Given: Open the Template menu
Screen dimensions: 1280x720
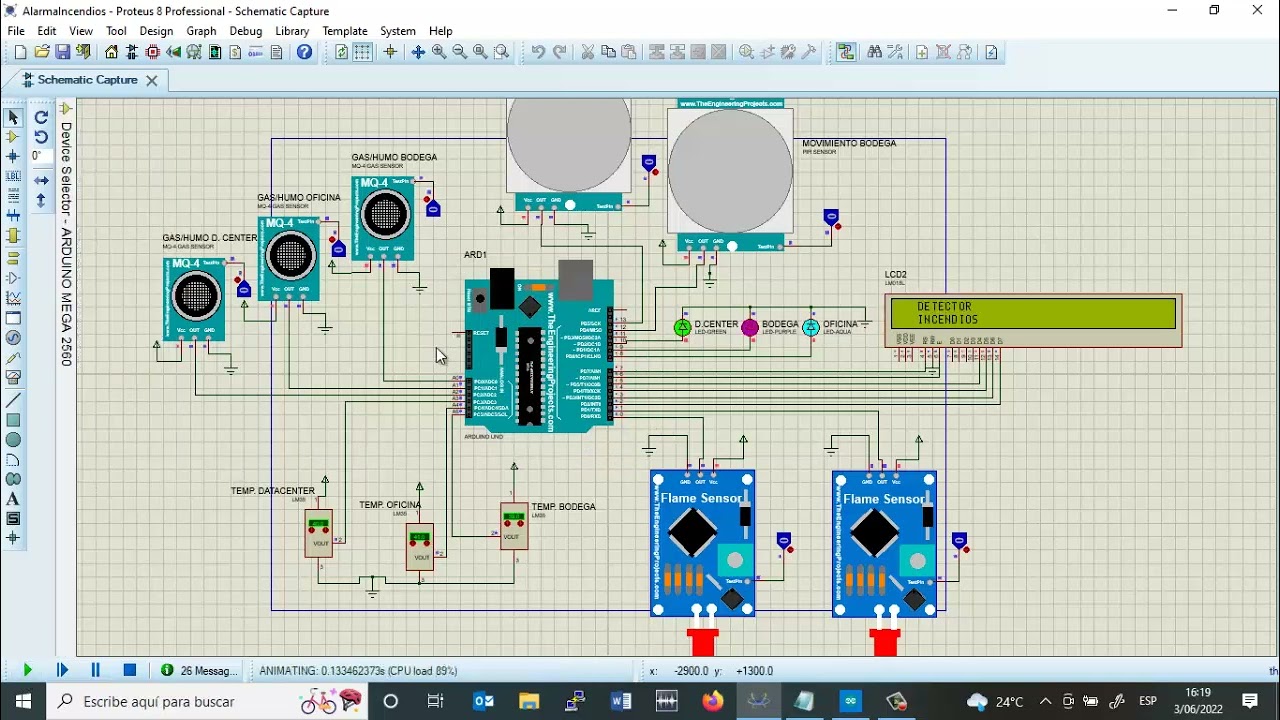Looking at the screenshot, I should coord(345,31).
